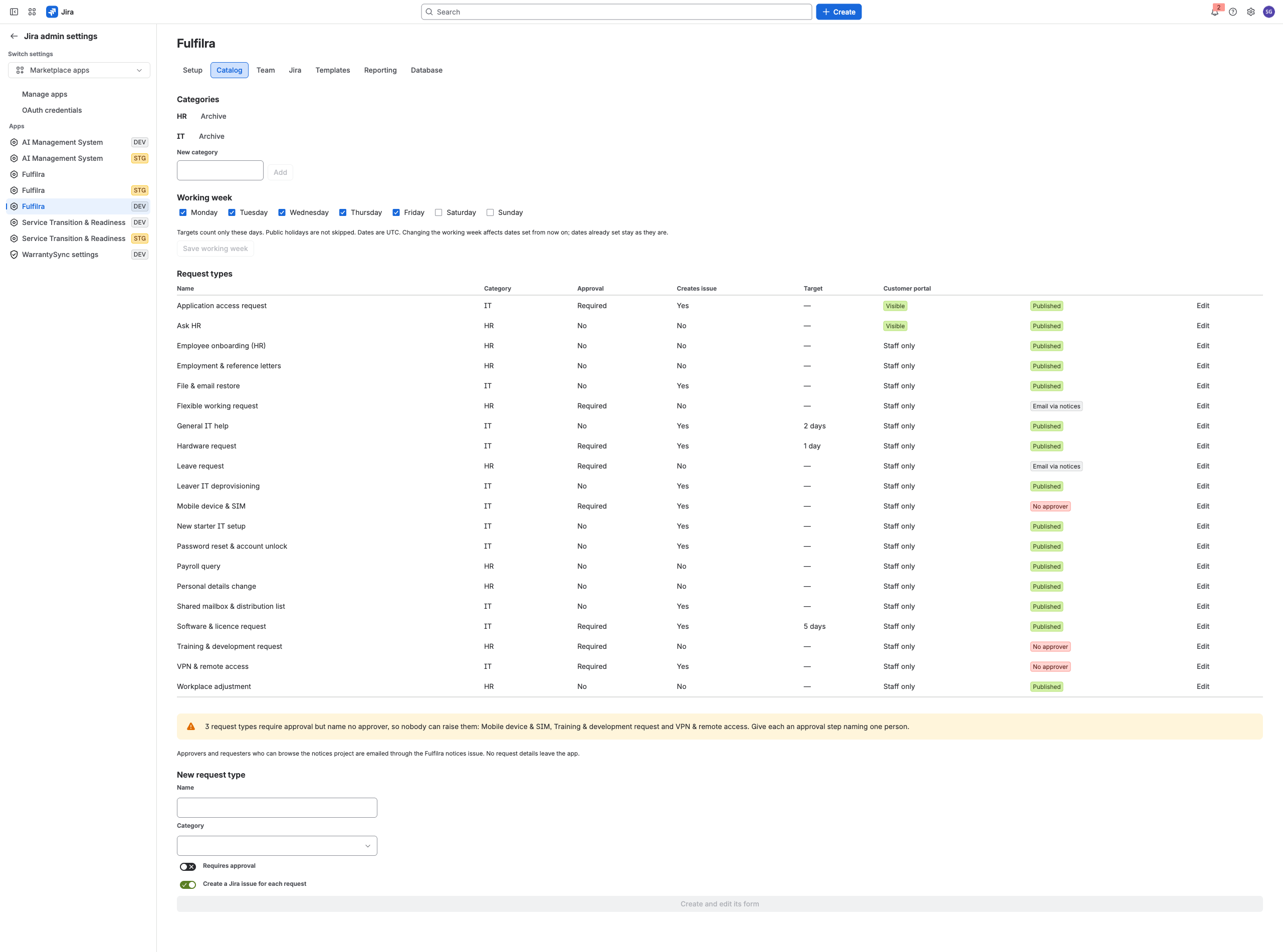Screen dimensions: 1283x952
Task: Click the Payroll query request name
Action: pyautogui.click(x=198, y=567)
